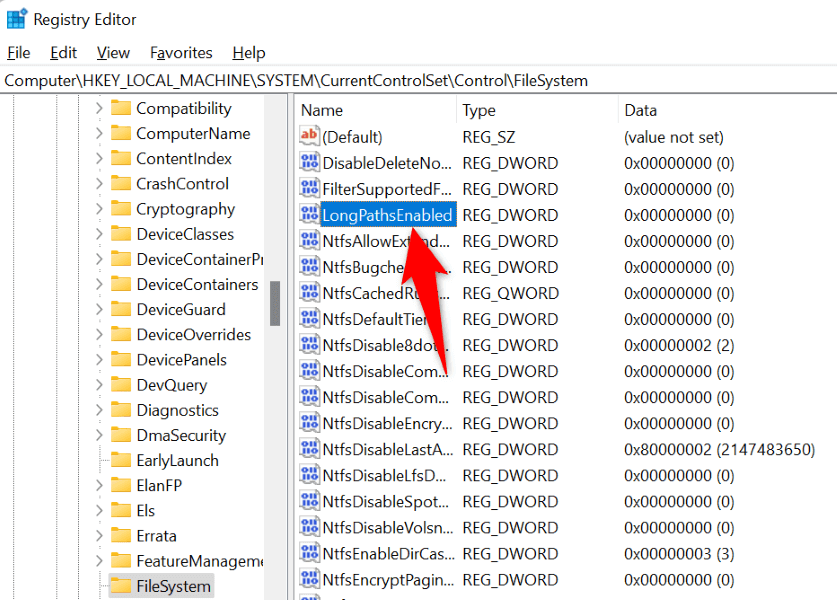Click the NtfsDisableVolsn... value icon

coord(310,527)
